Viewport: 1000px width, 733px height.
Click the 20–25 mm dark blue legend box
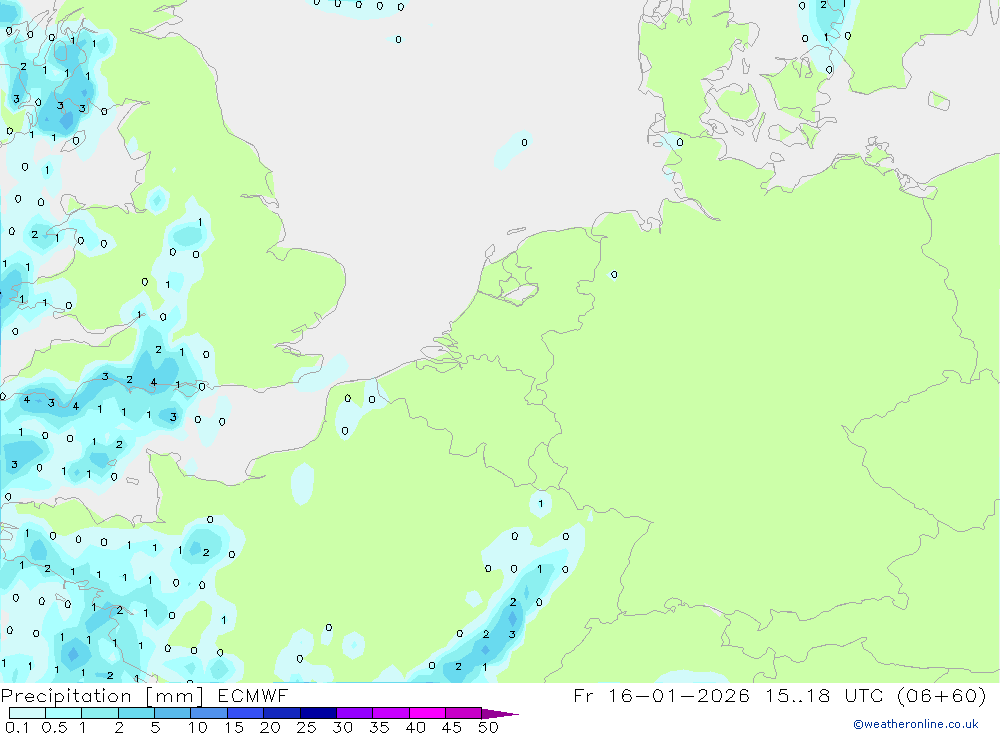[x=282, y=713]
